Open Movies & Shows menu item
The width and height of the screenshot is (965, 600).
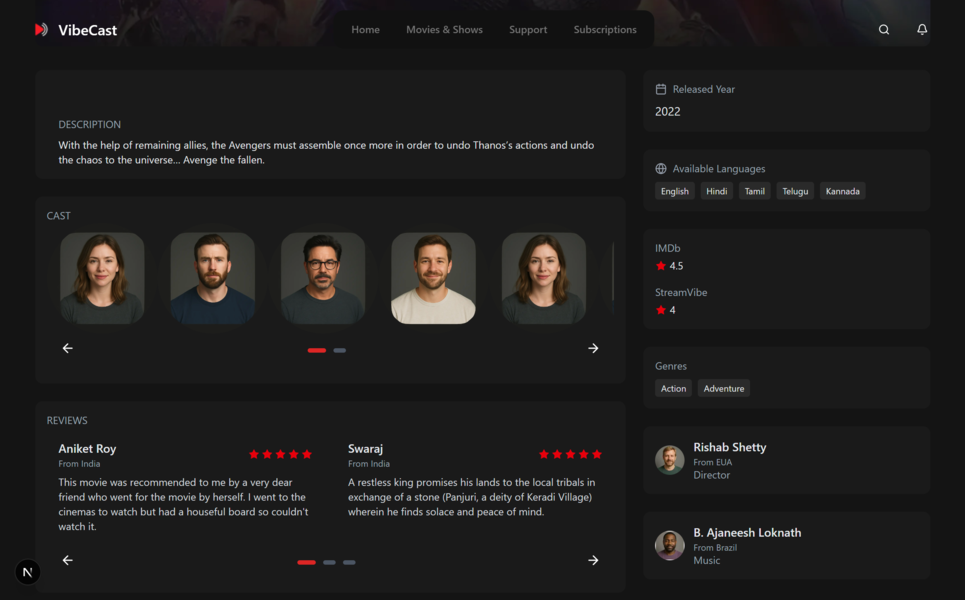[x=444, y=30]
